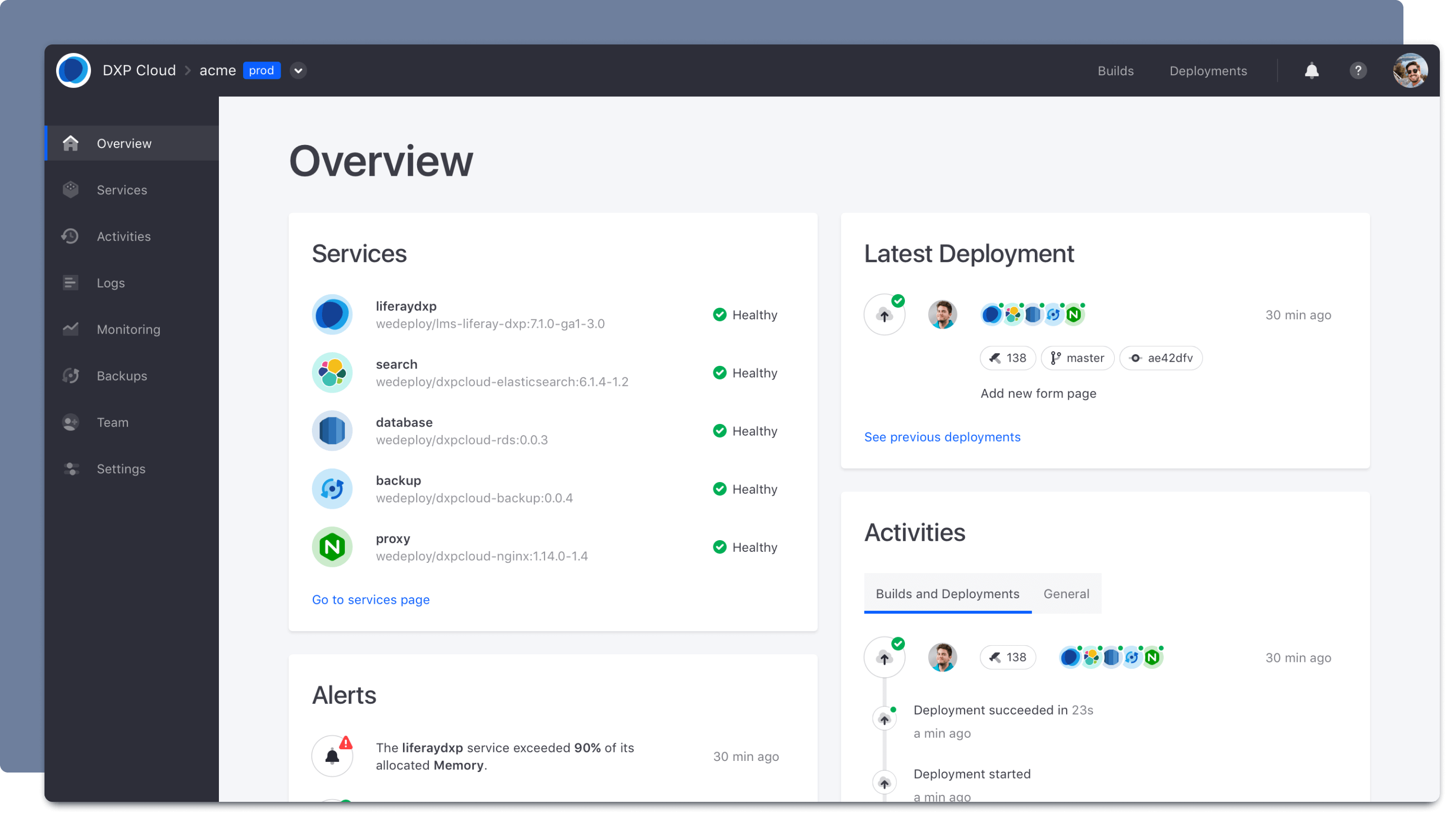The width and height of the screenshot is (1456, 818).
Task: Click the nginx icon in Activities row
Action: [x=1153, y=657]
